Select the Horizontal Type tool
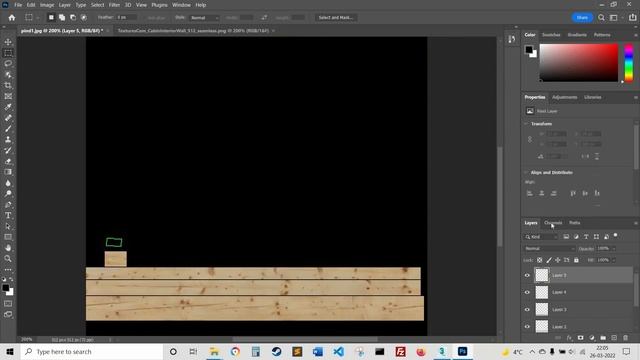Viewport: 640px width, 360px height. pos(8,216)
